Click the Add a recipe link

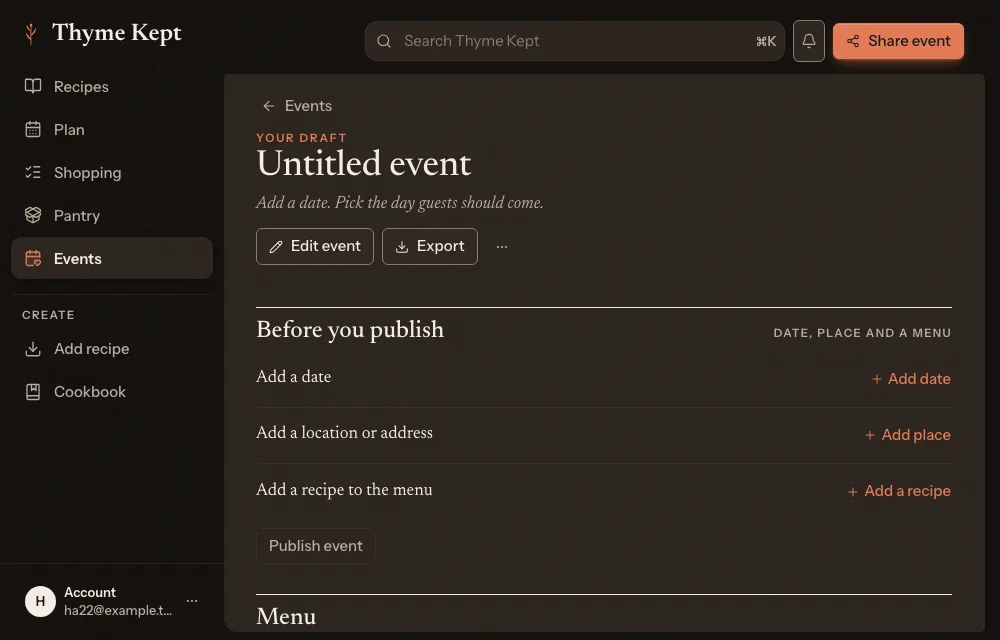pos(899,491)
